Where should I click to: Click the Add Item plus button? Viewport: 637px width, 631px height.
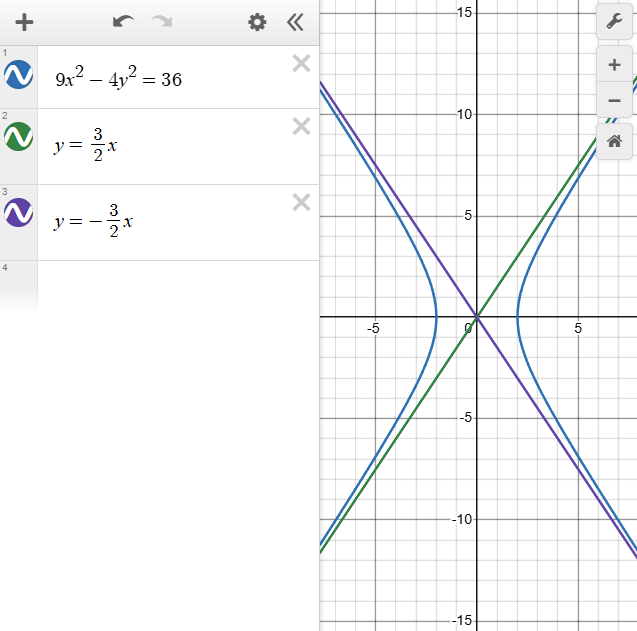[x=24, y=22]
